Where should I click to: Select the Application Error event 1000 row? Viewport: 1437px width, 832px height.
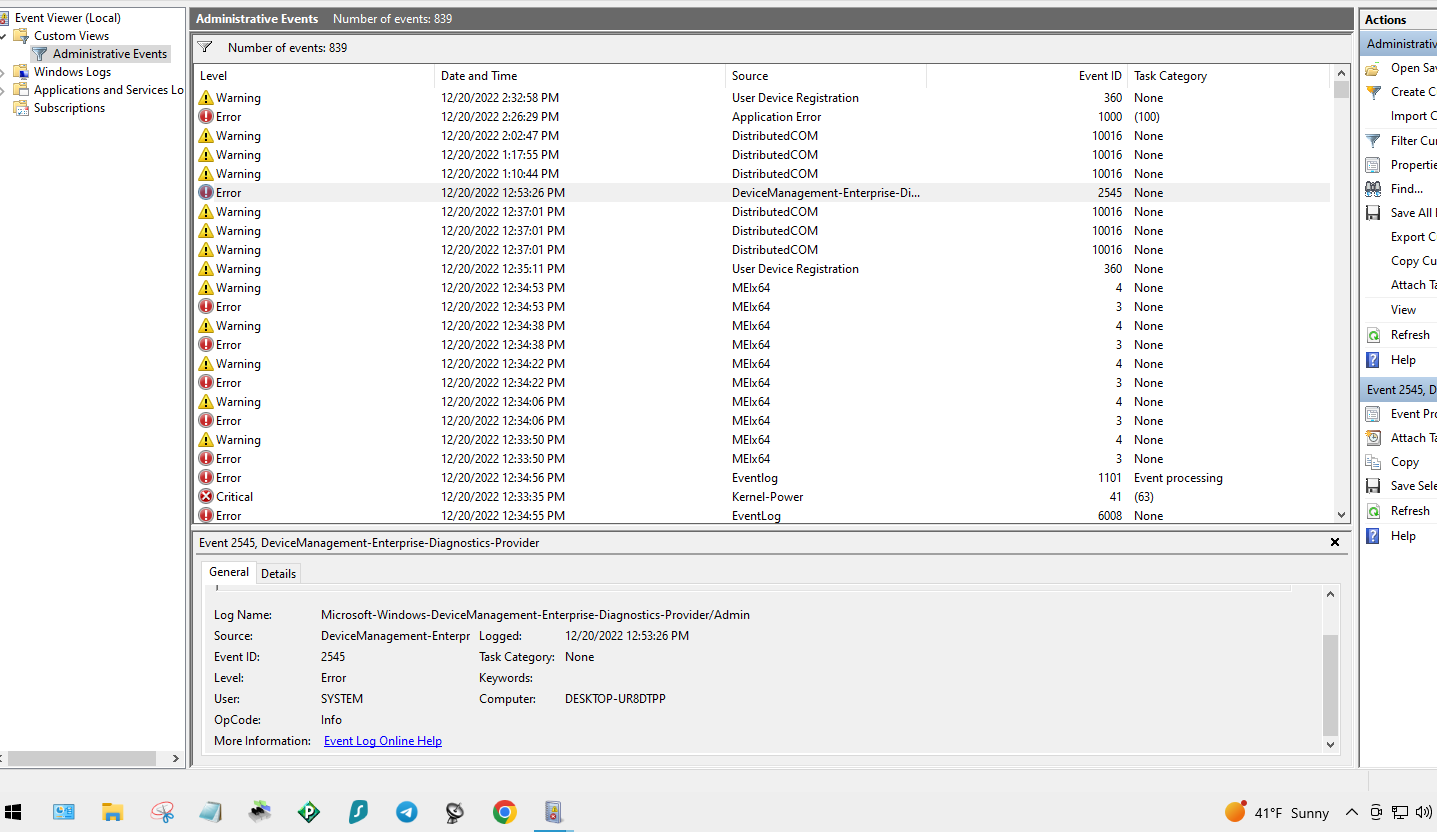[762, 117]
